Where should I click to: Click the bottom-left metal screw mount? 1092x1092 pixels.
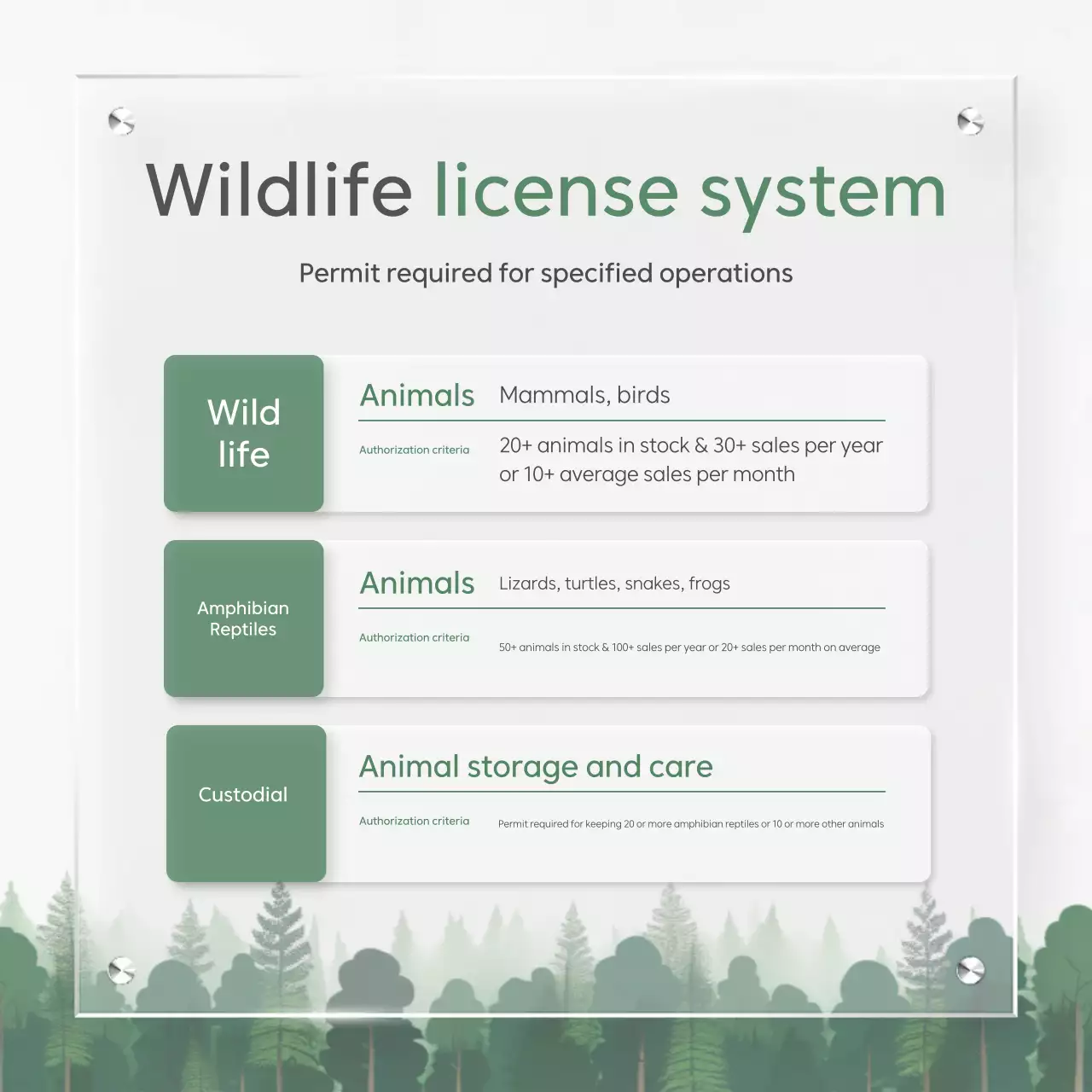pyautogui.click(x=121, y=970)
